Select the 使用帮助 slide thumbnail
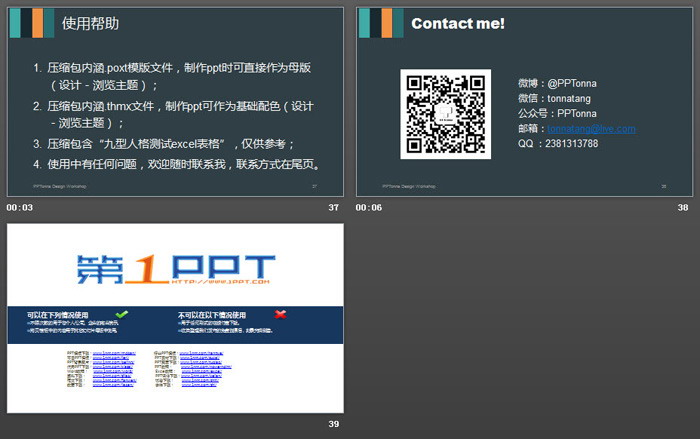The image size is (700, 439). tap(175, 101)
